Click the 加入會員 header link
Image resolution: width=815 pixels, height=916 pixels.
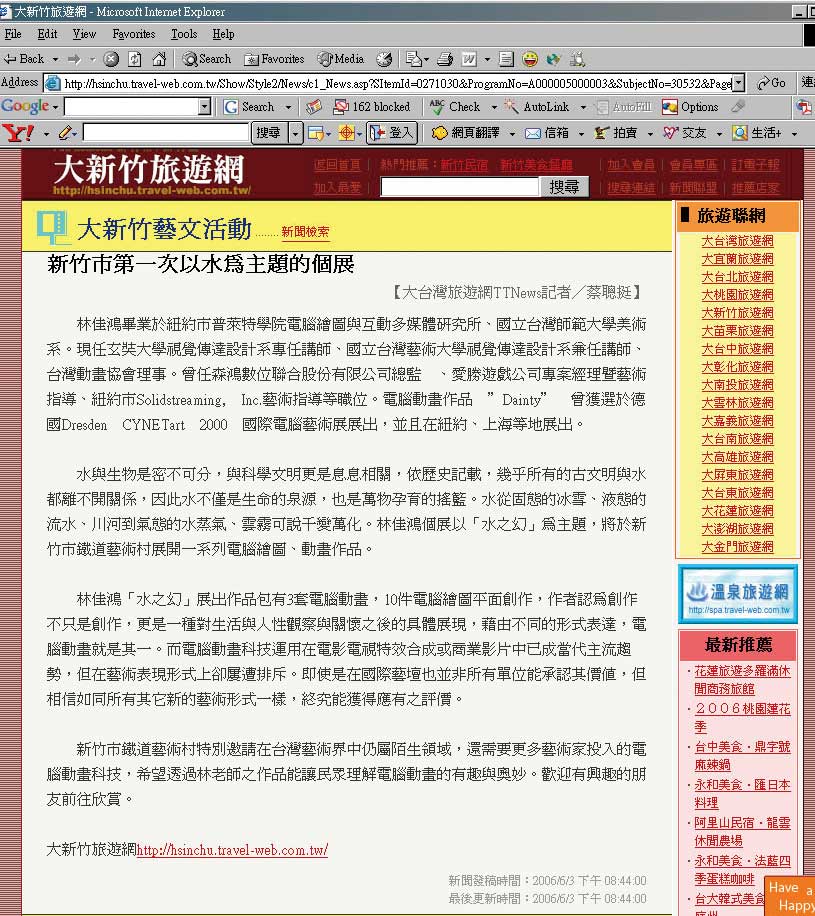pos(631,165)
